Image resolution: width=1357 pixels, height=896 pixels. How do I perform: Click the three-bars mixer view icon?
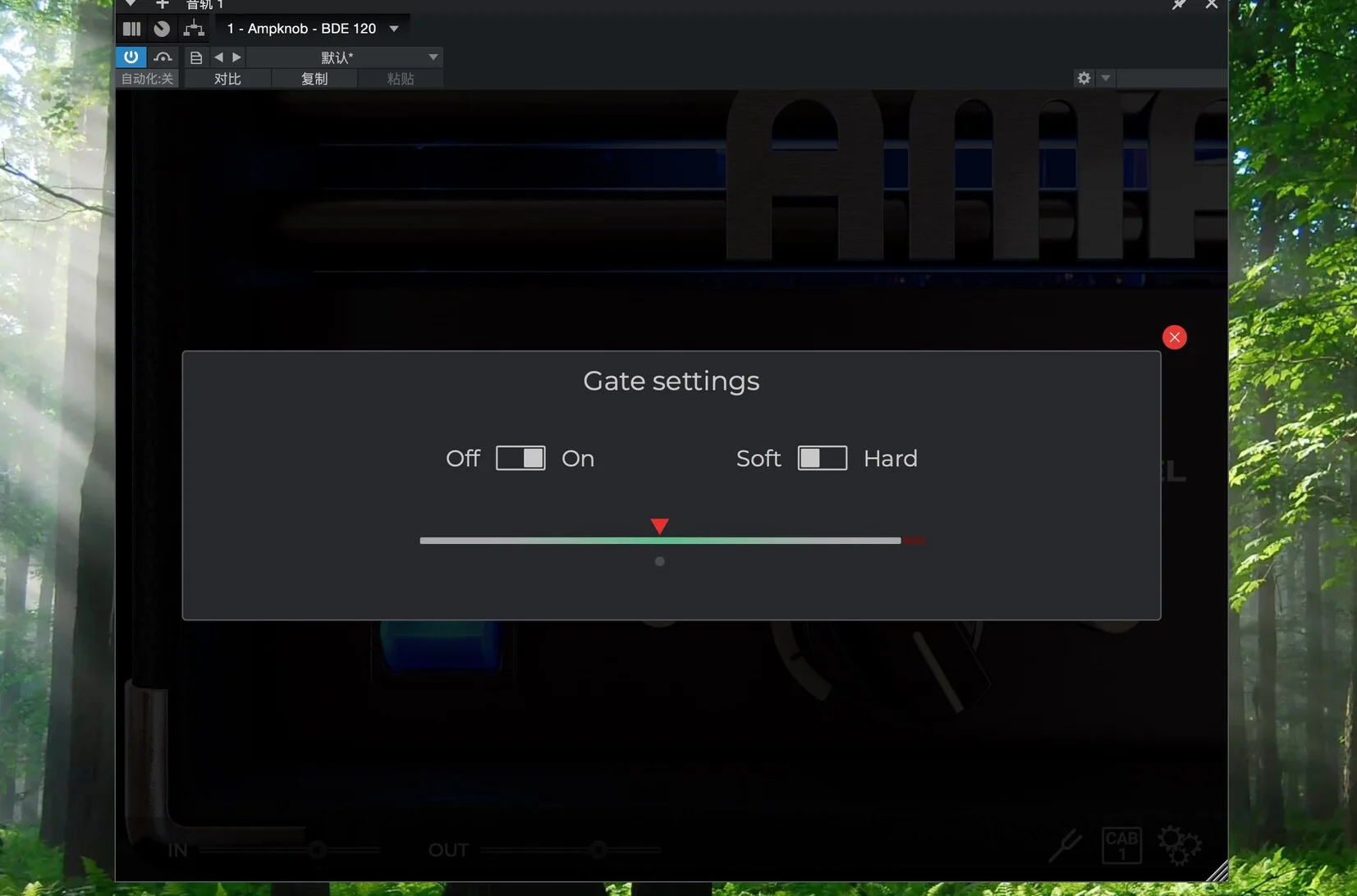131,29
